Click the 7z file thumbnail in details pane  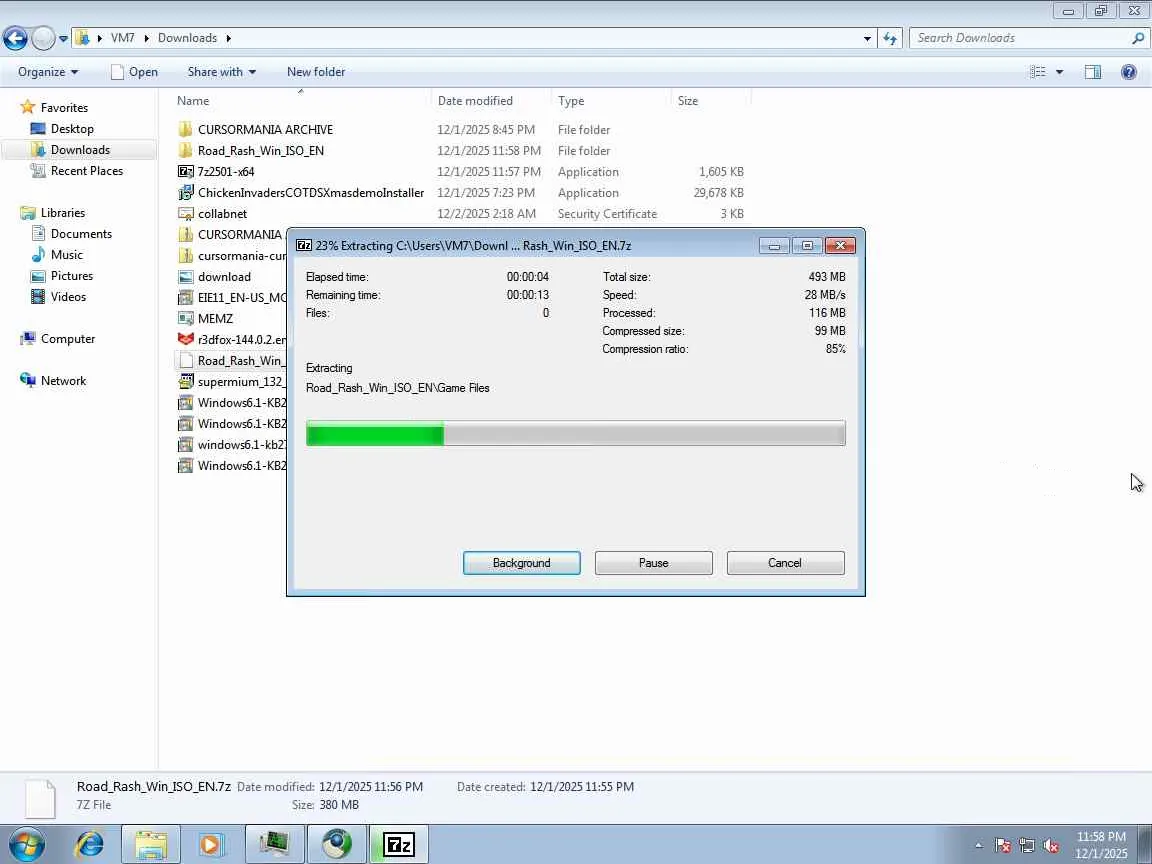pos(40,798)
